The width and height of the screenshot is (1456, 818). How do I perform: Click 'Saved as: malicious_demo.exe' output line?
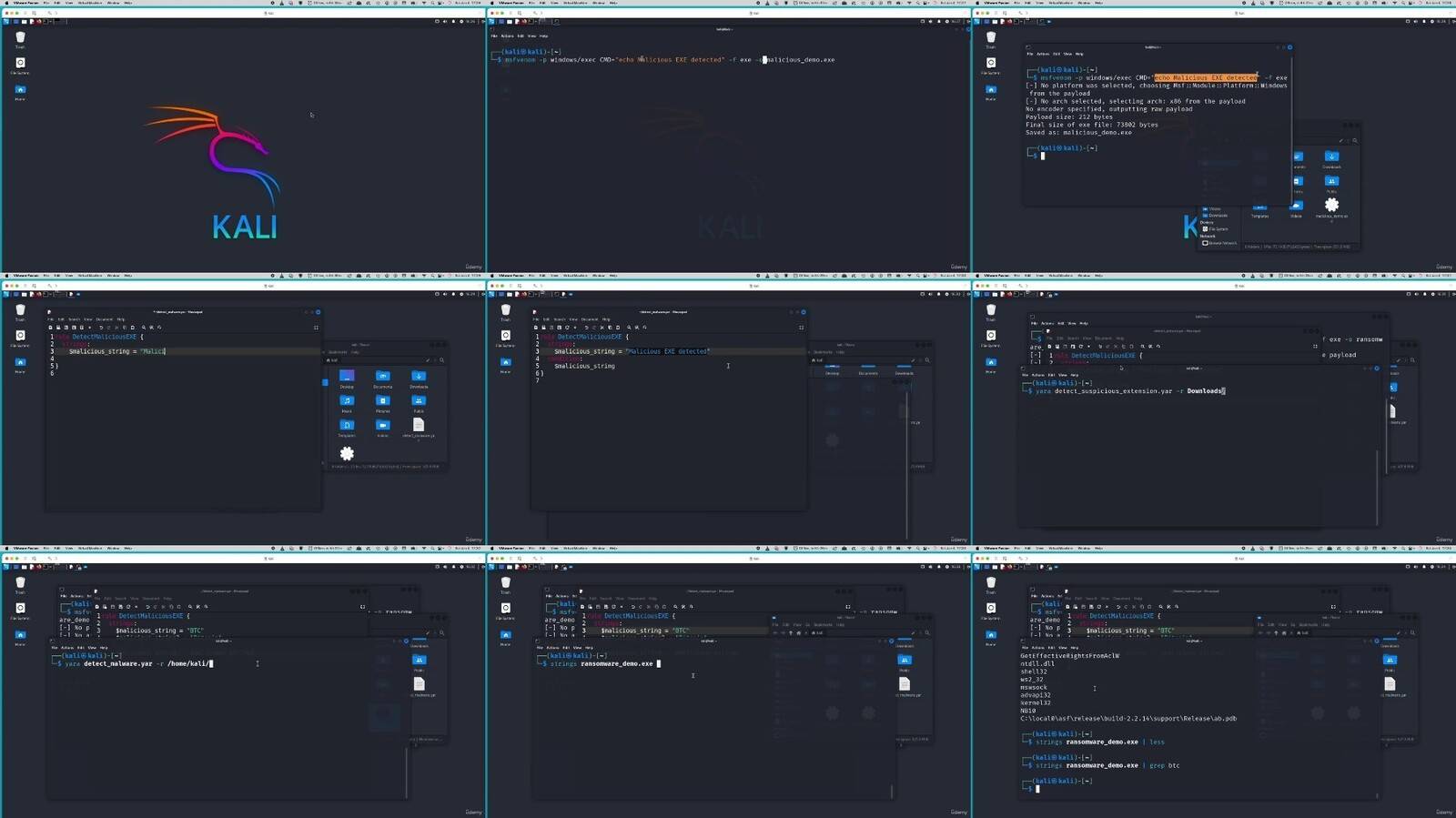point(1078,133)
